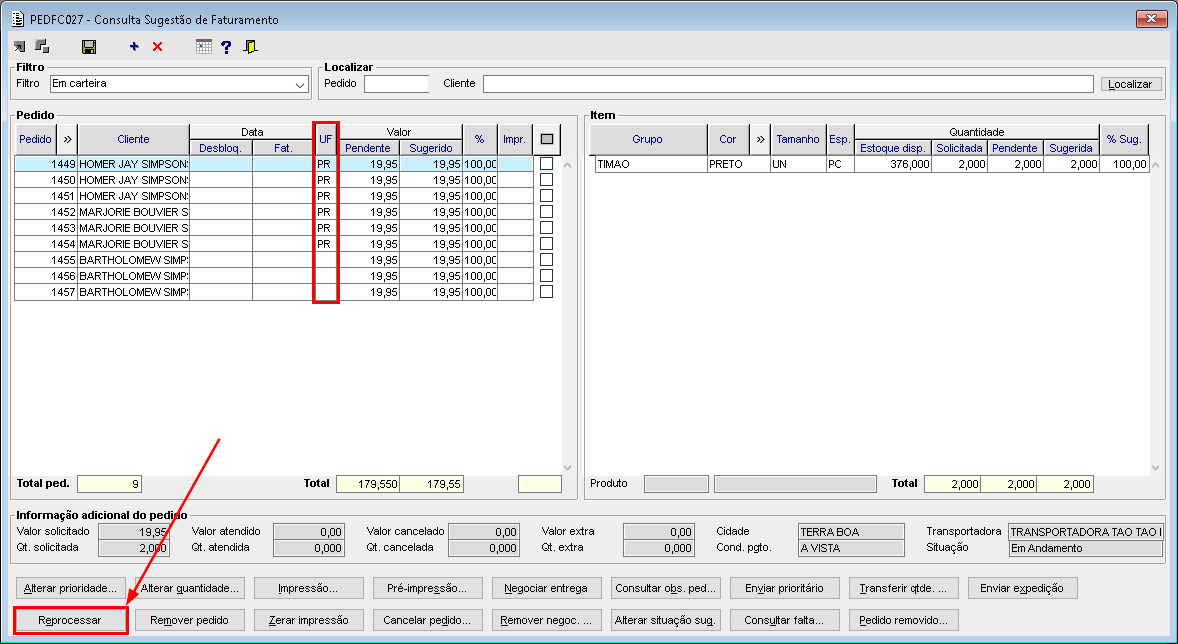The width and height of the screenshot is (1178, 644).
Task: Close the PEDFC027 window
Action: tap(1151, 19)
